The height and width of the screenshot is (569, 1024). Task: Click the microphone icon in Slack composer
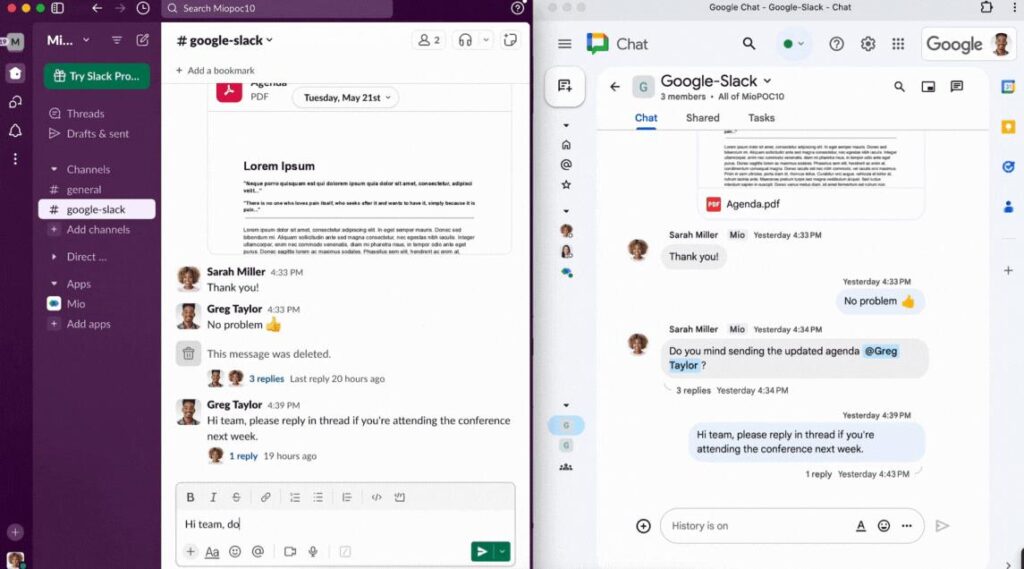[x=313, y=551]
